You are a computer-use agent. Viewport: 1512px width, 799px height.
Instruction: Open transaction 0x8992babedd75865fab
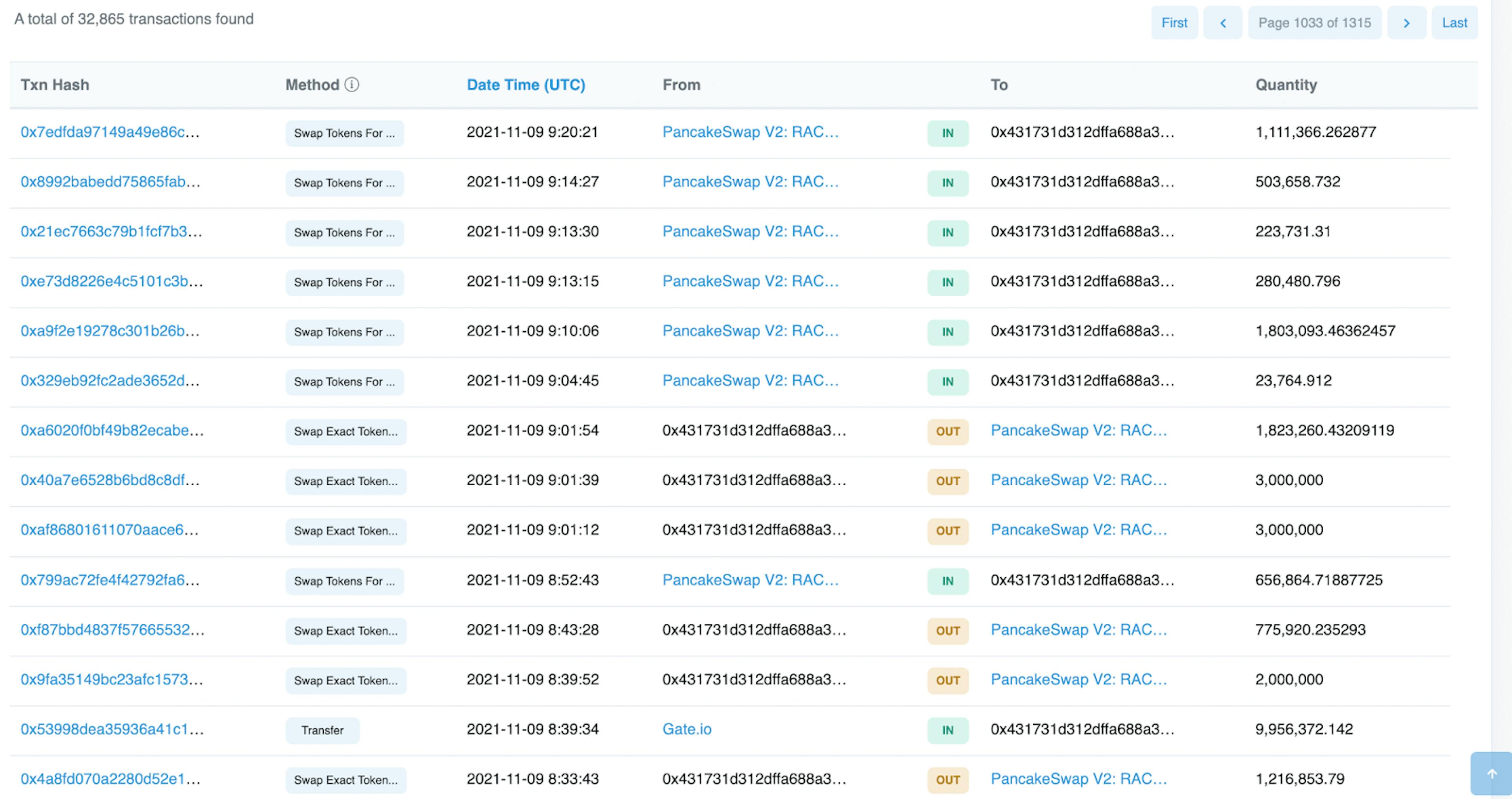coord(110,182)
